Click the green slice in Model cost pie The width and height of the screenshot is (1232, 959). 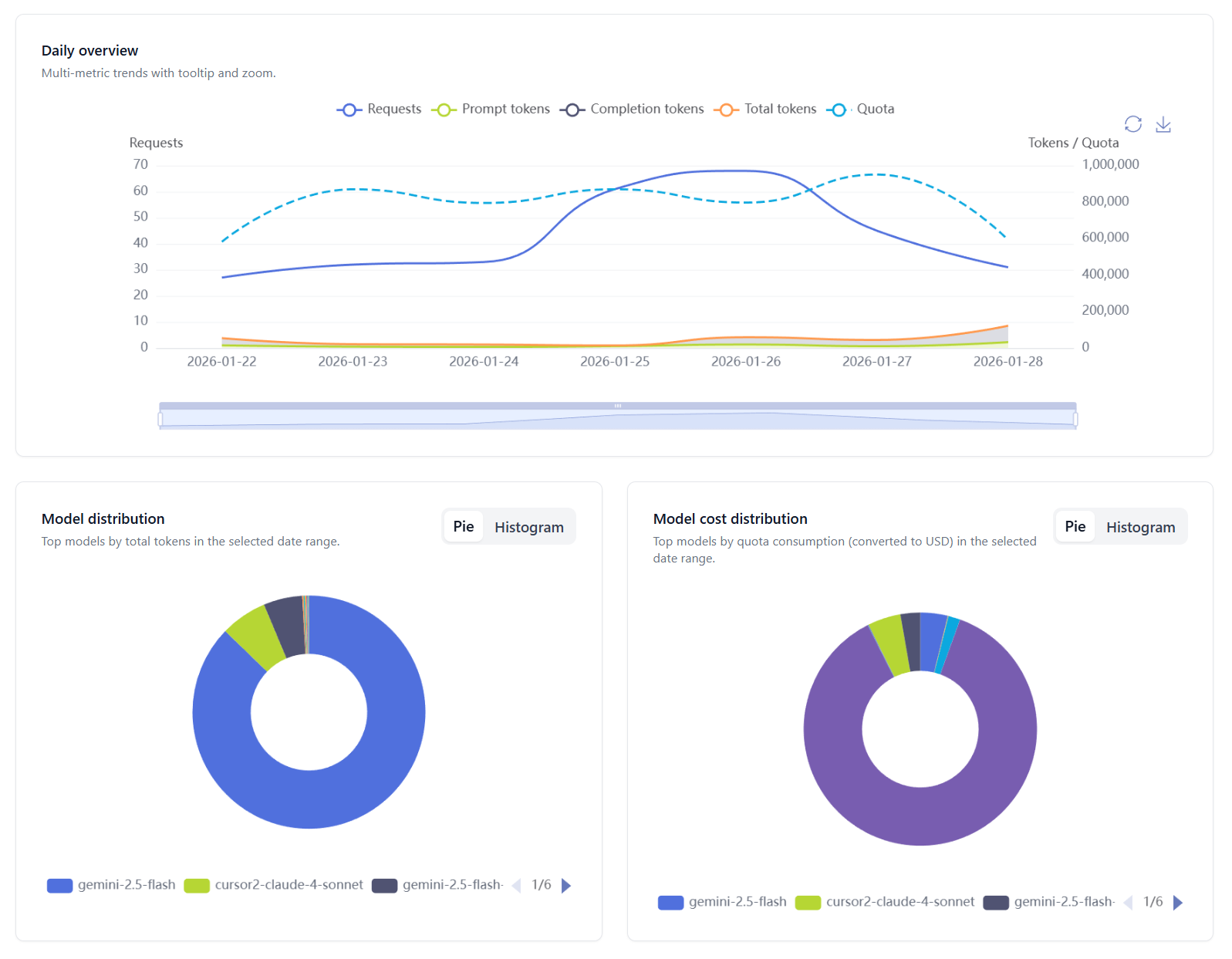(891, 643)
